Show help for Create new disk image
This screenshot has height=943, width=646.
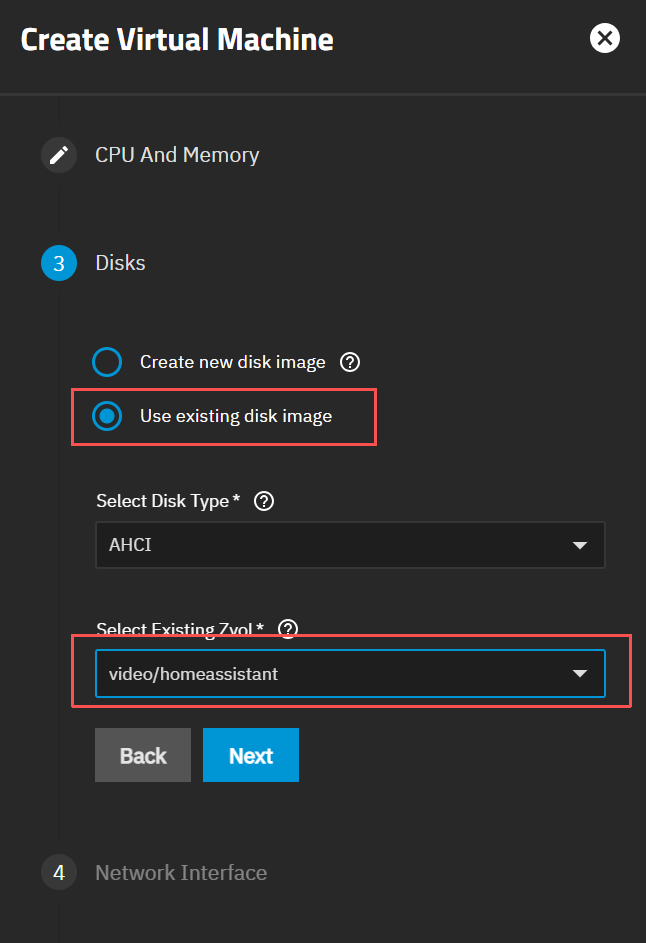click(350, 362)
